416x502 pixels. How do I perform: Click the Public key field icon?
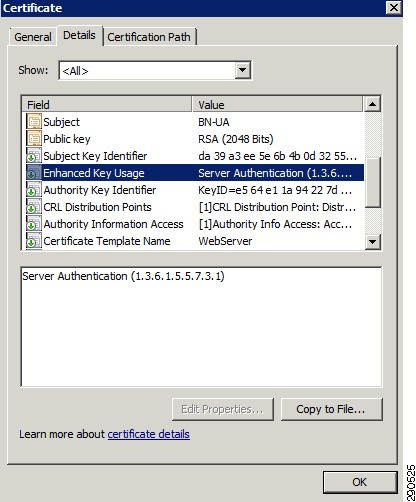(x=34, y=139)
